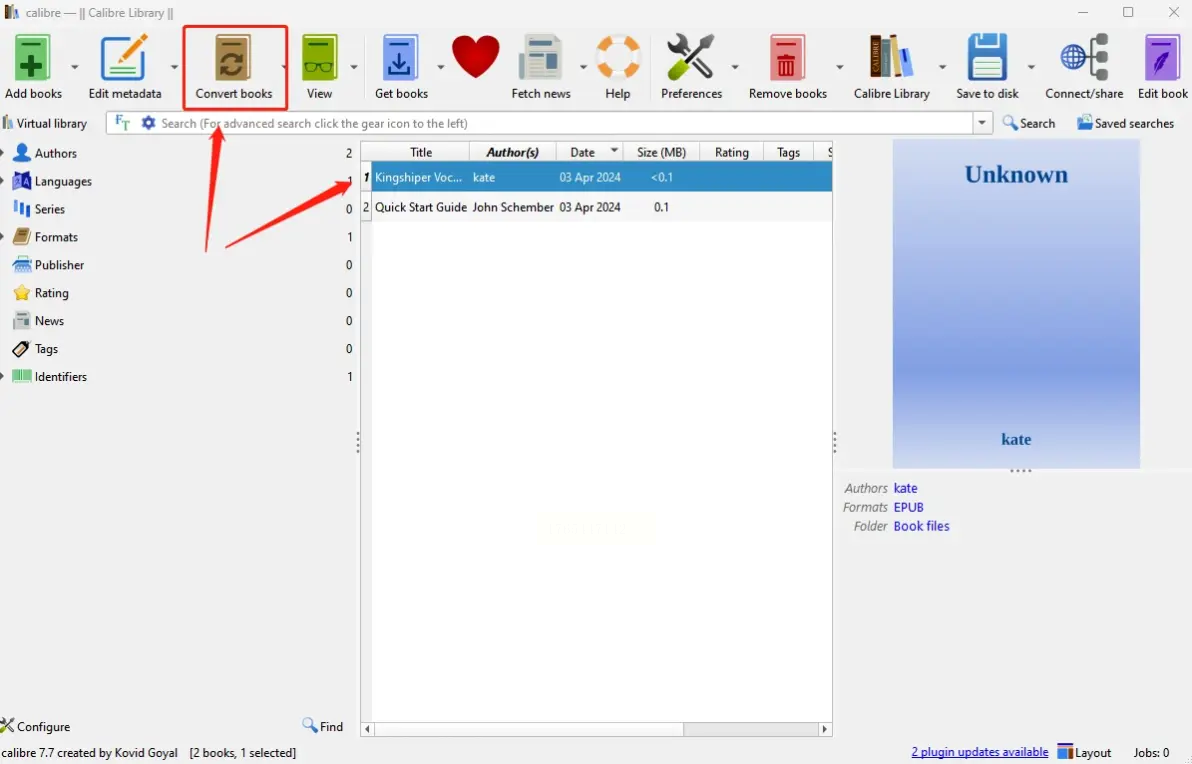
Task: Click the Edit book icon
Action: [x=1162, y=59]
